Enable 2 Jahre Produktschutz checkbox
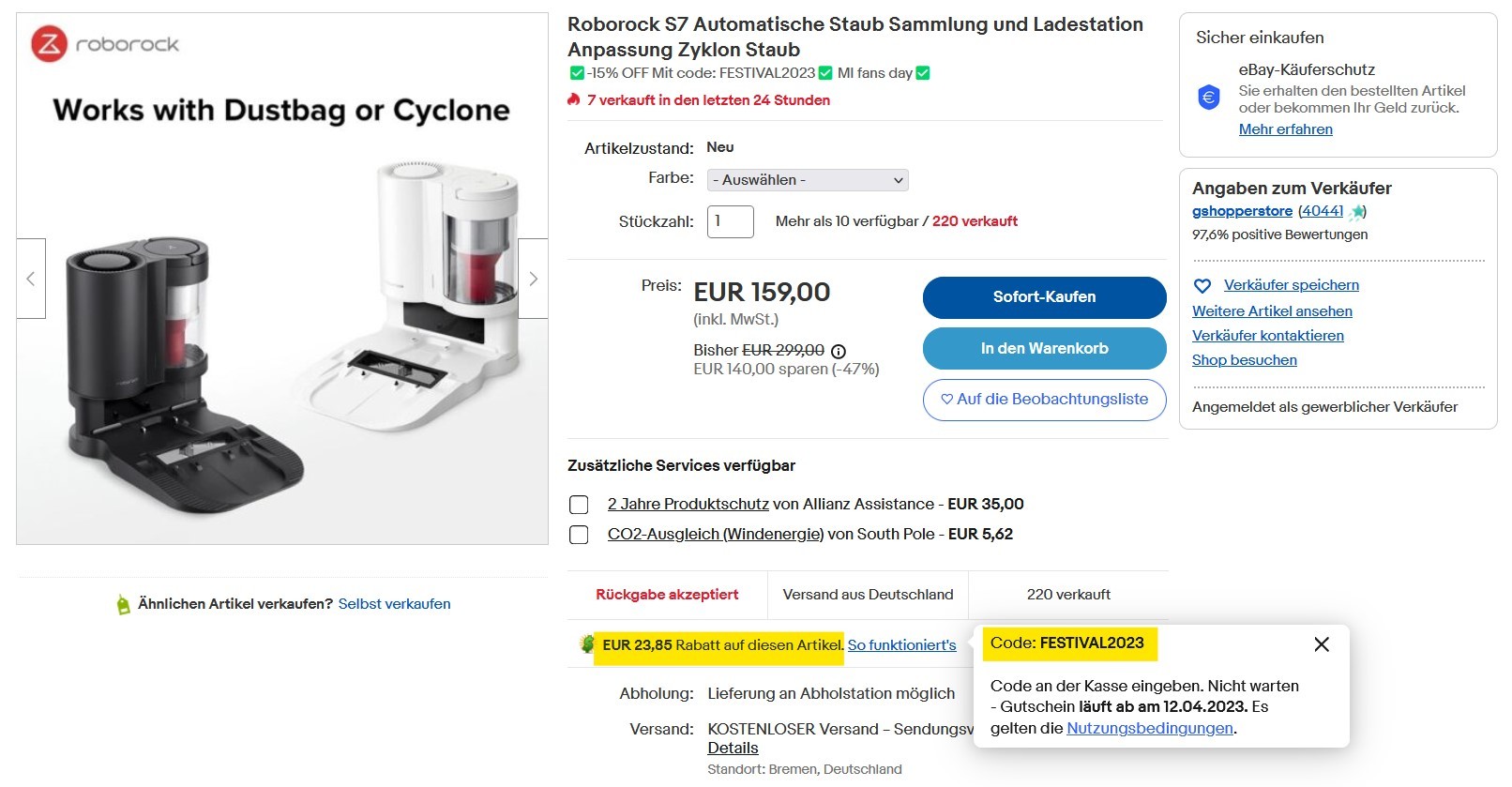 pos(579,505)
